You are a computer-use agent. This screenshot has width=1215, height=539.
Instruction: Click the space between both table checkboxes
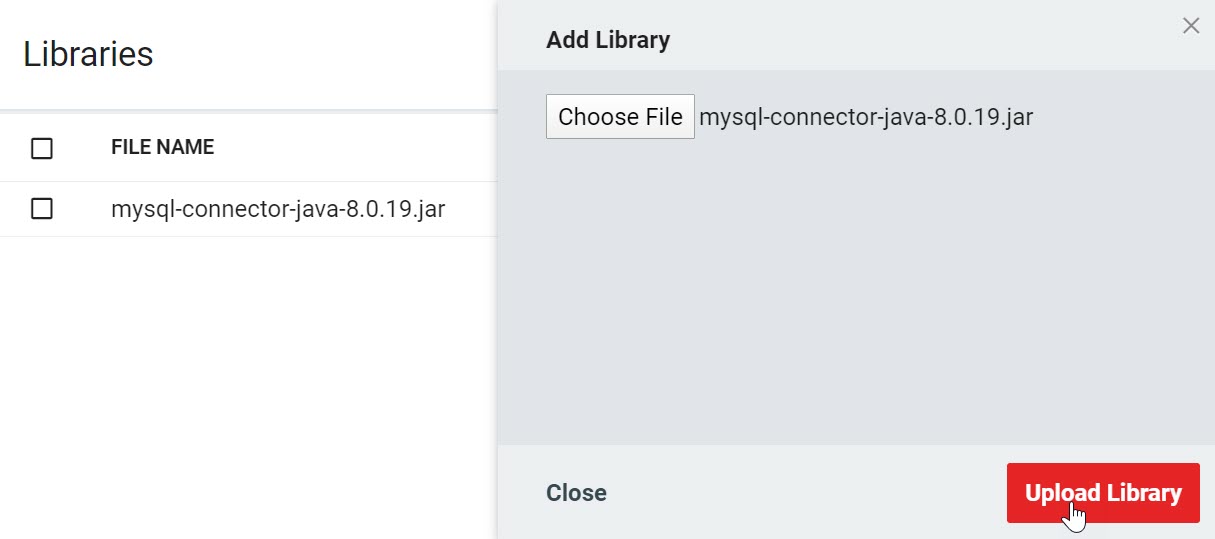pos(42,178)
